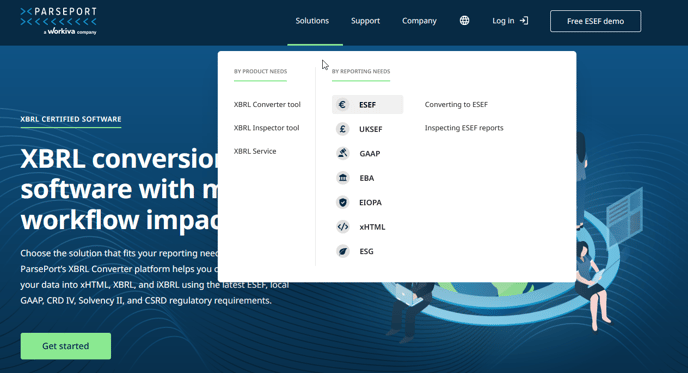688x373 pixels.
Task: Click the euro icon beside ESEF
Action: (343, 104)
